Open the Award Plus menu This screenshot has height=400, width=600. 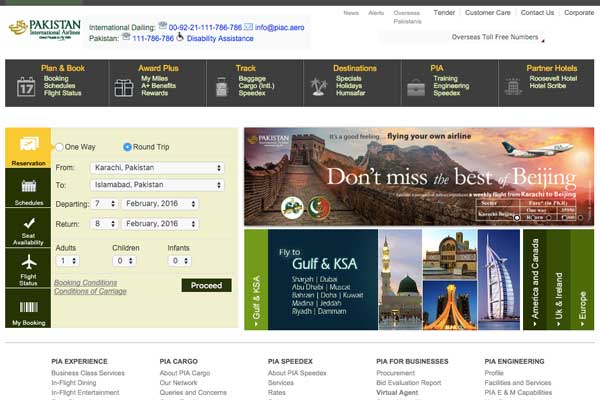pos(158,68)
